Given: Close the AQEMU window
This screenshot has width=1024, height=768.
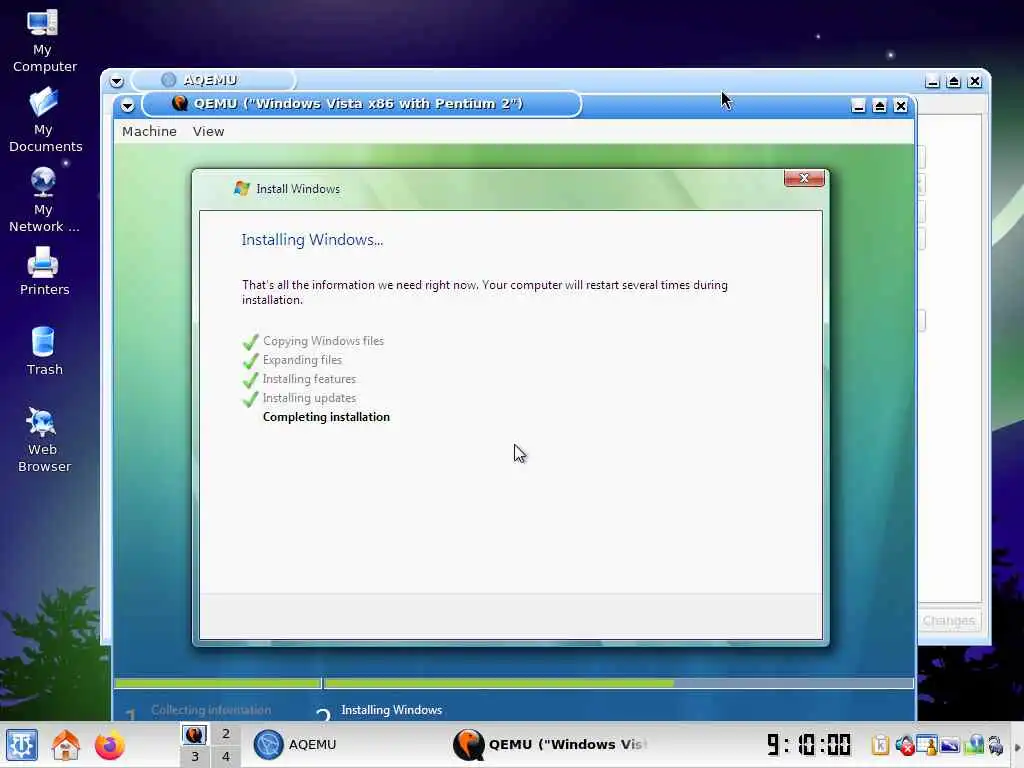Looking at the screenshot, I should (x=974, y=82).
